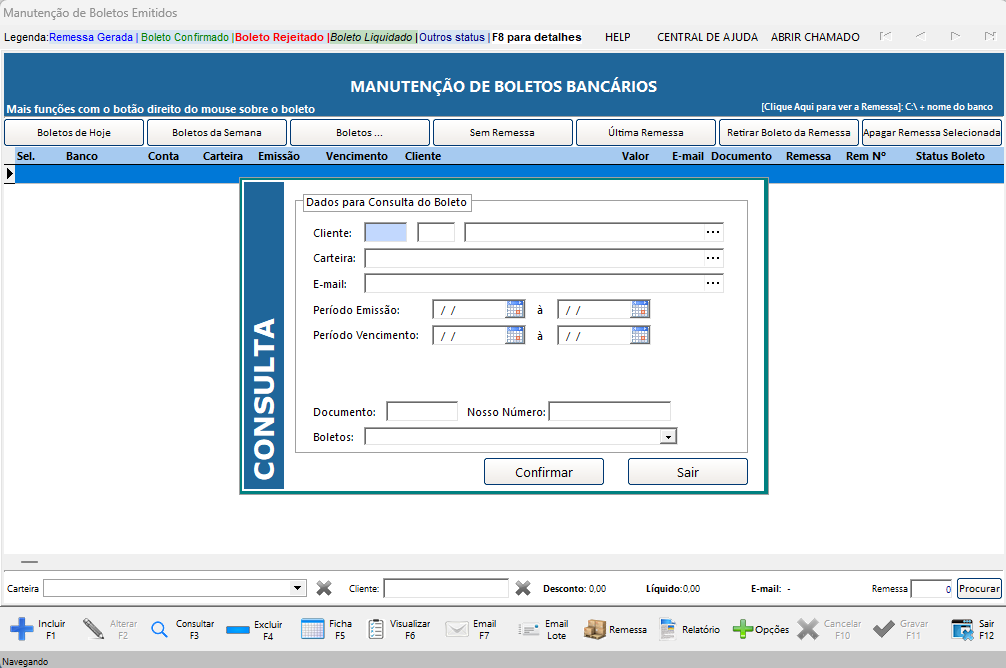
Task: Clear Cliente filter with X icon
Action: click(x=523, y=588)
